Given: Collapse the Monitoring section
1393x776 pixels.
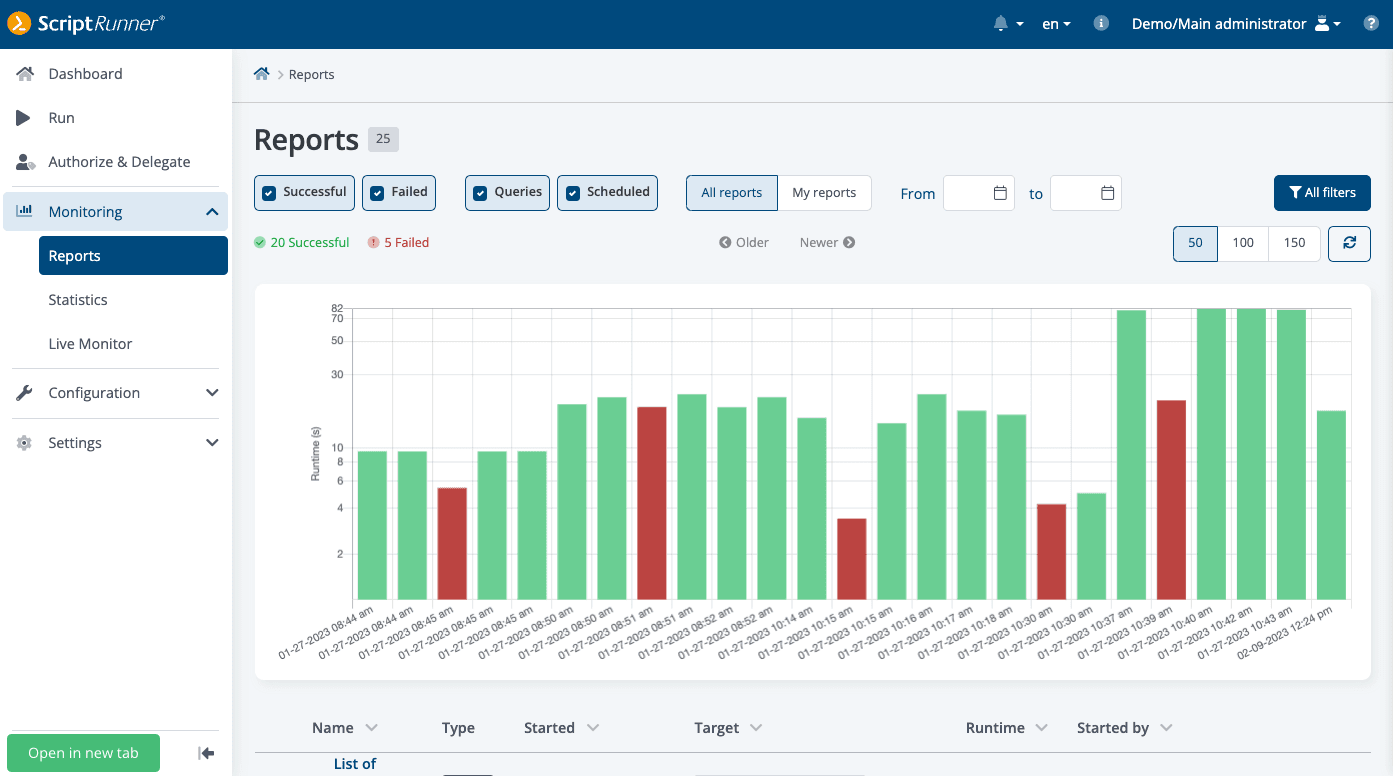Looking at the screenshot, I should [211, 211].
